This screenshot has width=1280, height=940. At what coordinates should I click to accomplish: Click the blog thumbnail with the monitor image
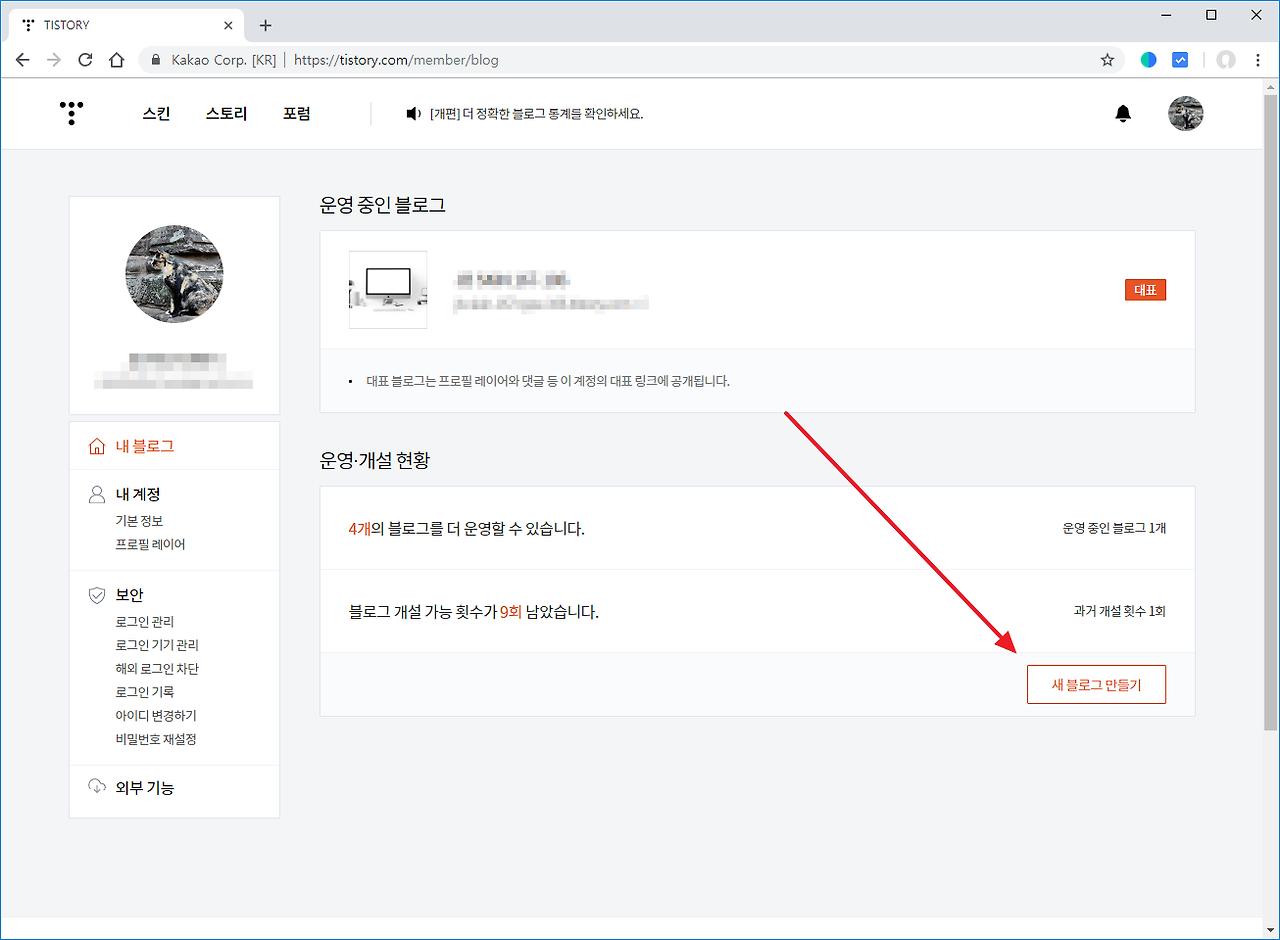[388, 289]
